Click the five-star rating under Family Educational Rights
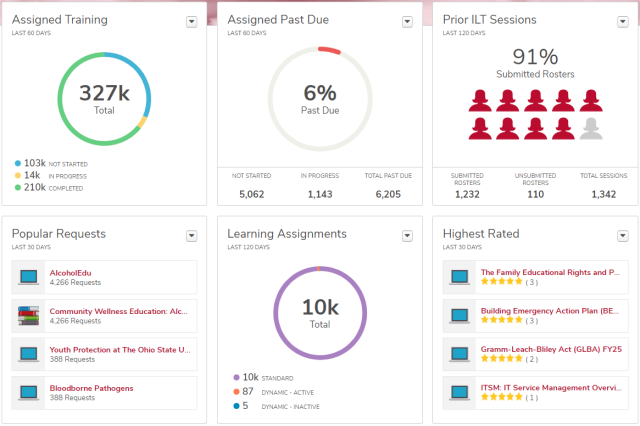This screenshot has width=640, height=426. point(502,282)
